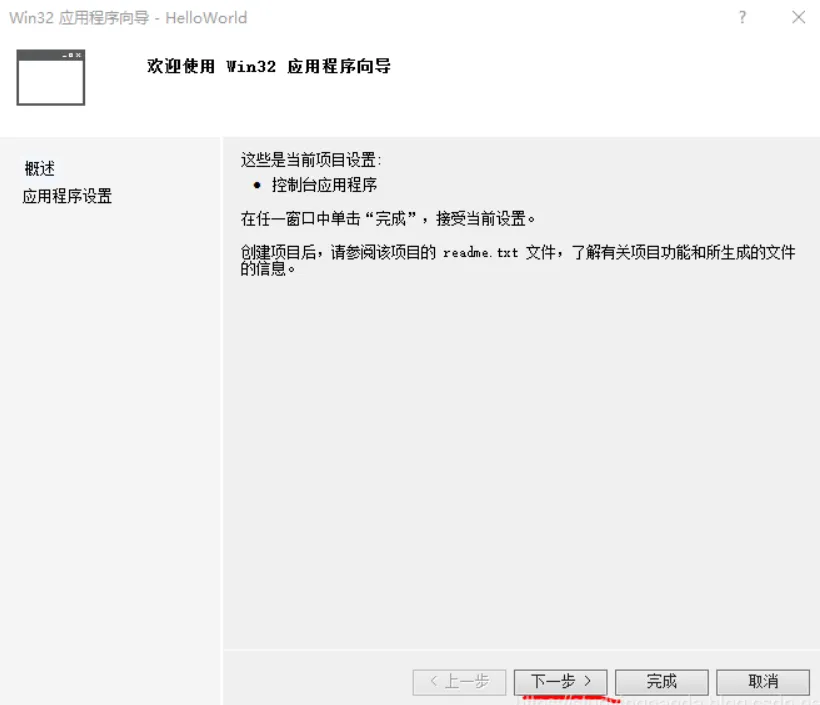Close the Win32 wizard dialog
Screen dimensions: 820x705
coord(799,17)
